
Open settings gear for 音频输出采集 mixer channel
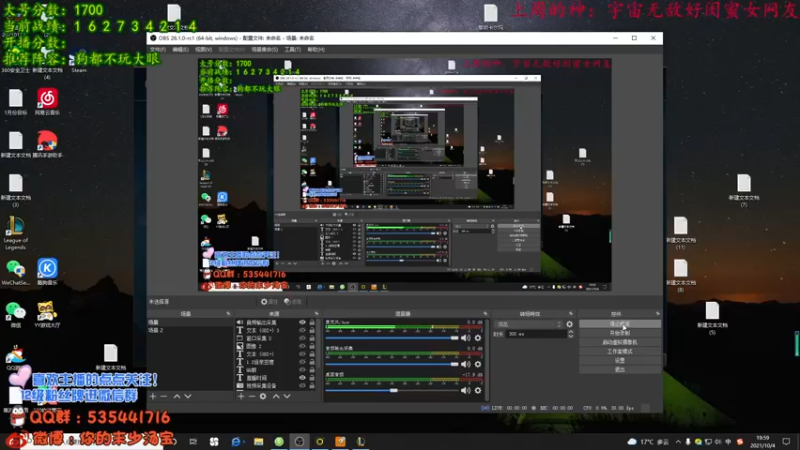click(478, 364)
